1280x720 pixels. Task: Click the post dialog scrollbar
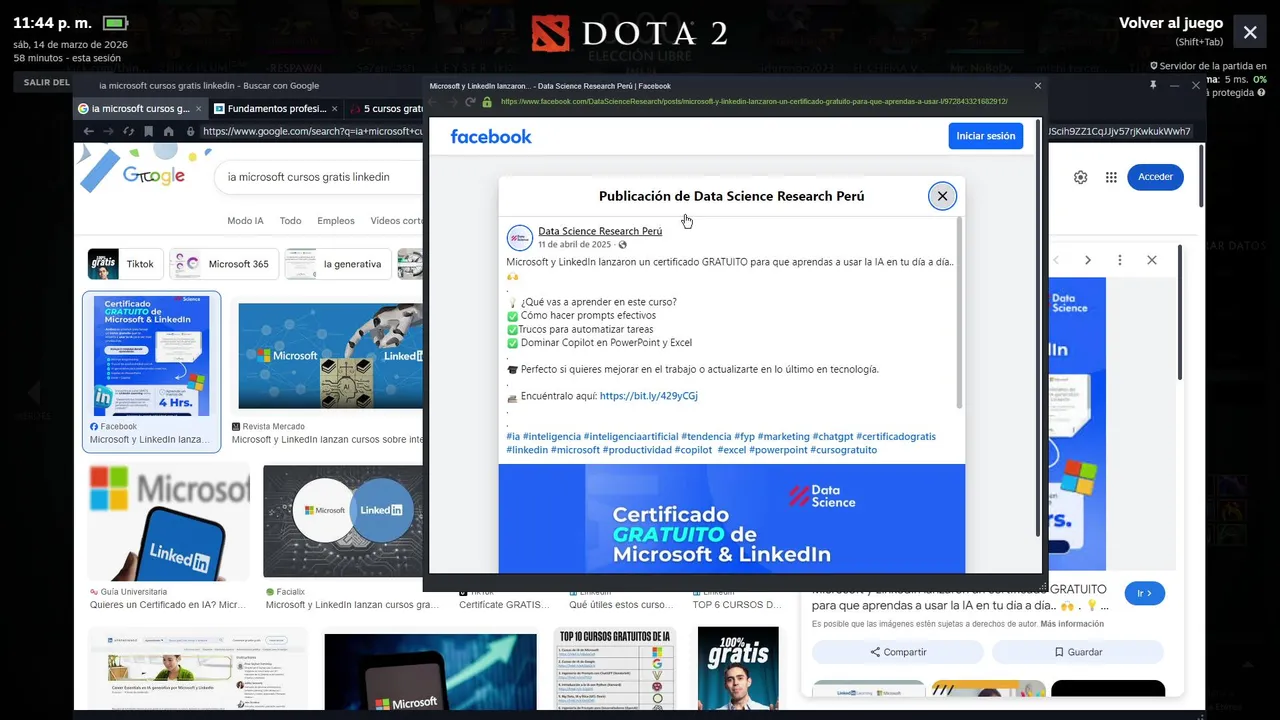coord(958,312)
